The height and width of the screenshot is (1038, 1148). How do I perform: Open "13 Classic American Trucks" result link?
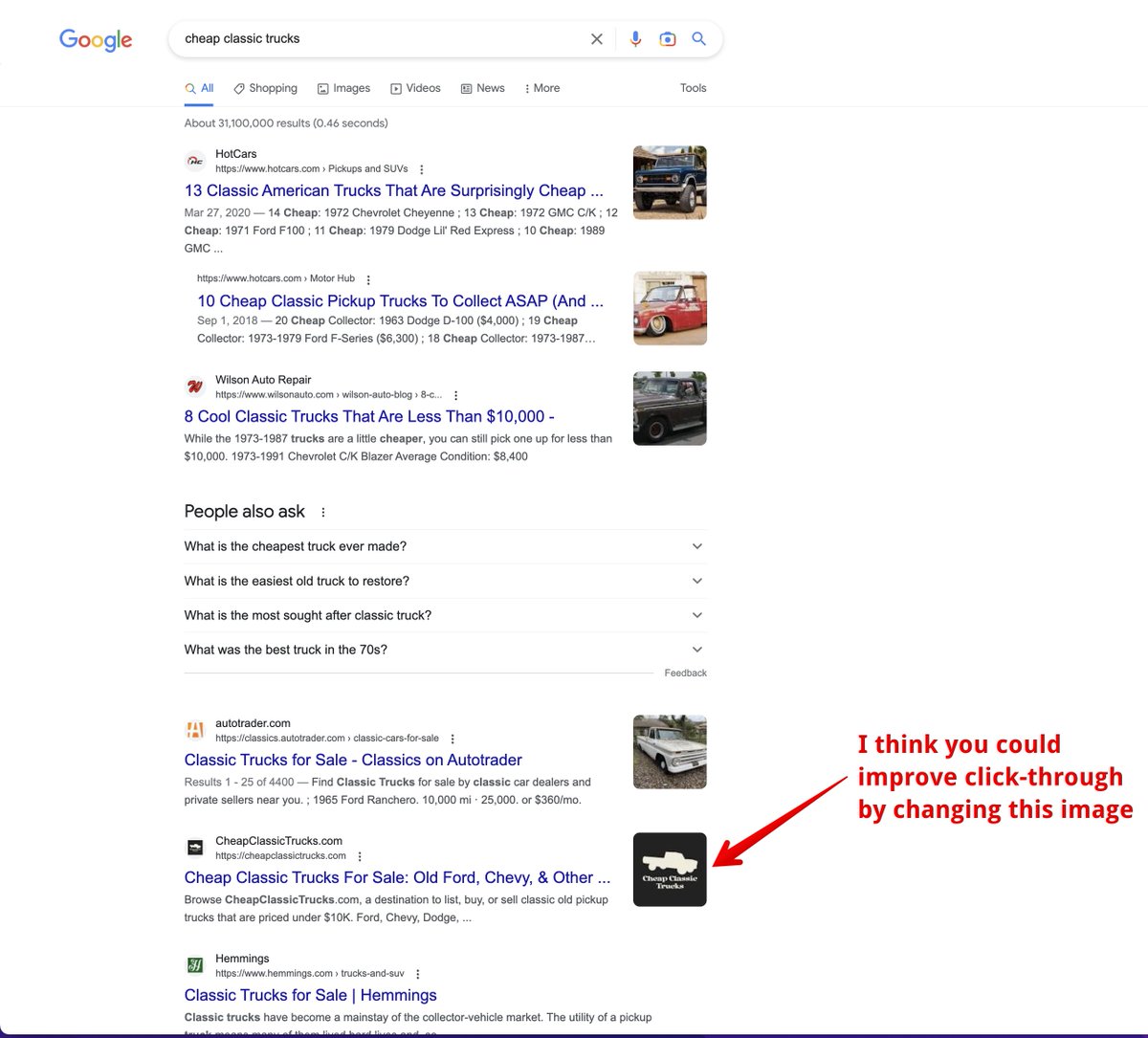pyautogui.click(x=393, y=190)
